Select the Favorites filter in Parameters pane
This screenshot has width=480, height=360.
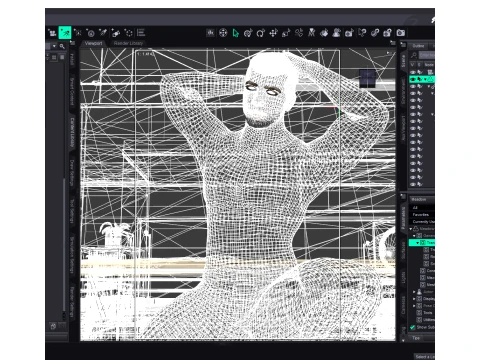point(422,215)
